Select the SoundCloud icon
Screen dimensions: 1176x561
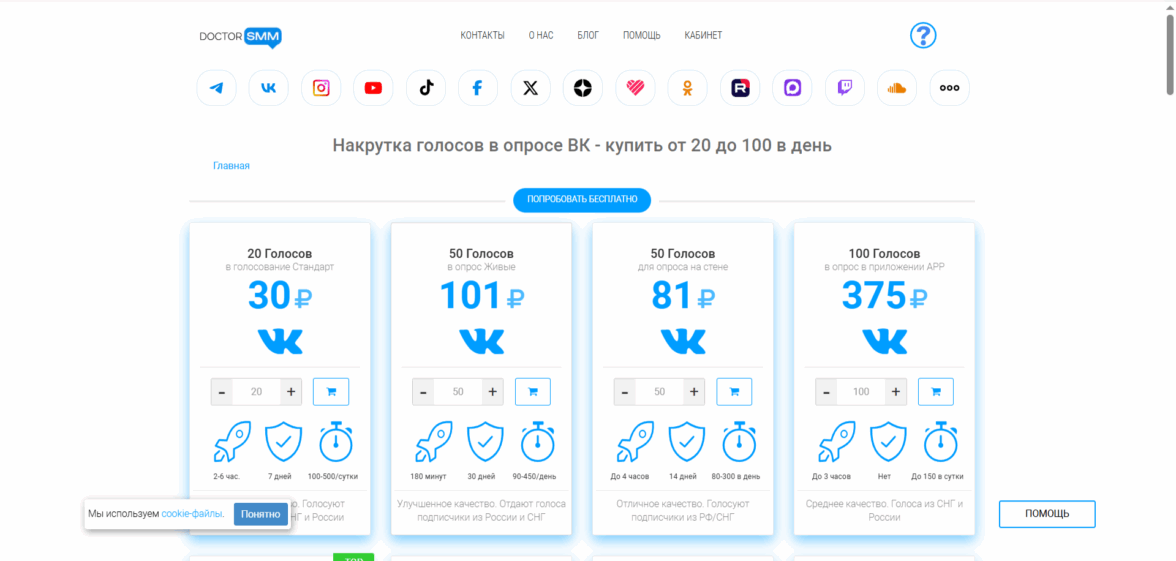pos(897,88)
